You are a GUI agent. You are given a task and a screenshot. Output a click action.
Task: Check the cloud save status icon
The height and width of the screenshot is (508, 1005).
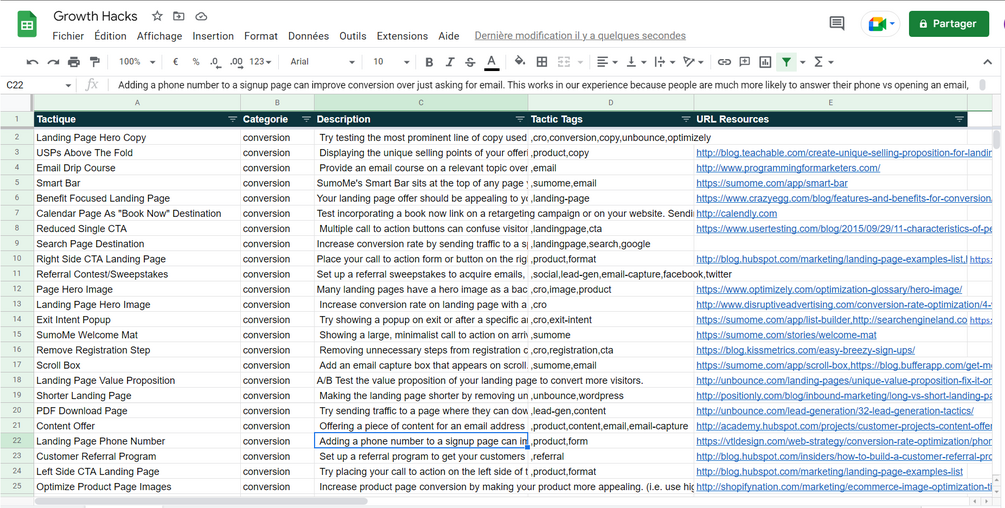[x=201, y=16]
